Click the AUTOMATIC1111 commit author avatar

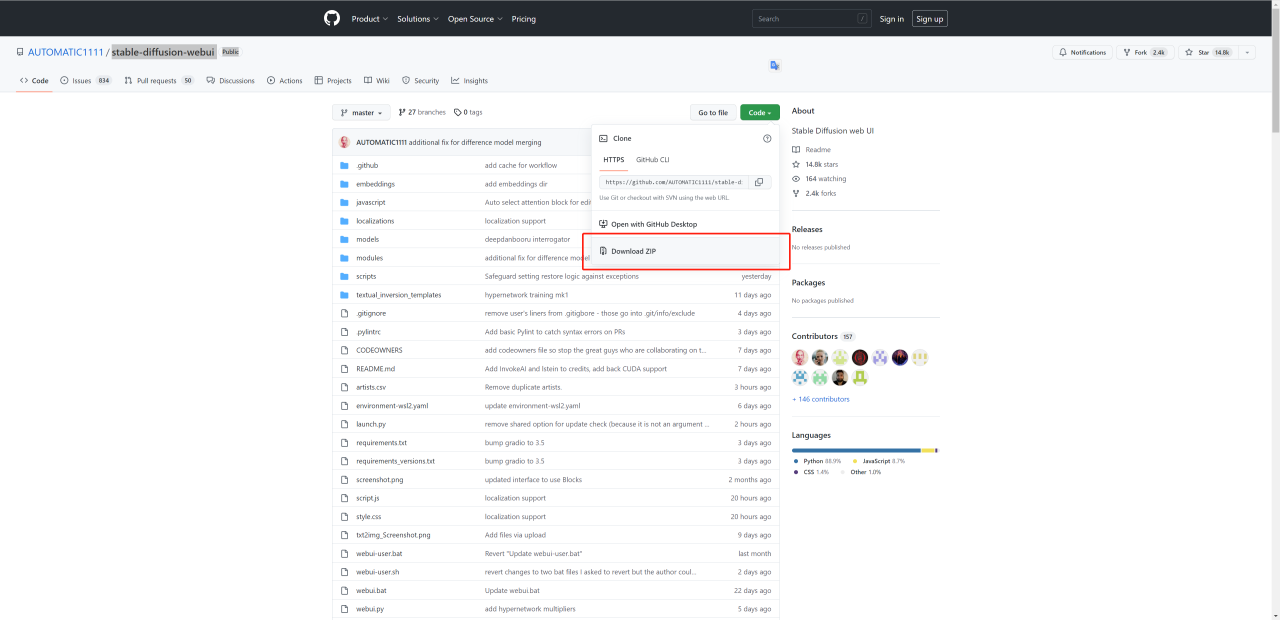pos(345,142)
